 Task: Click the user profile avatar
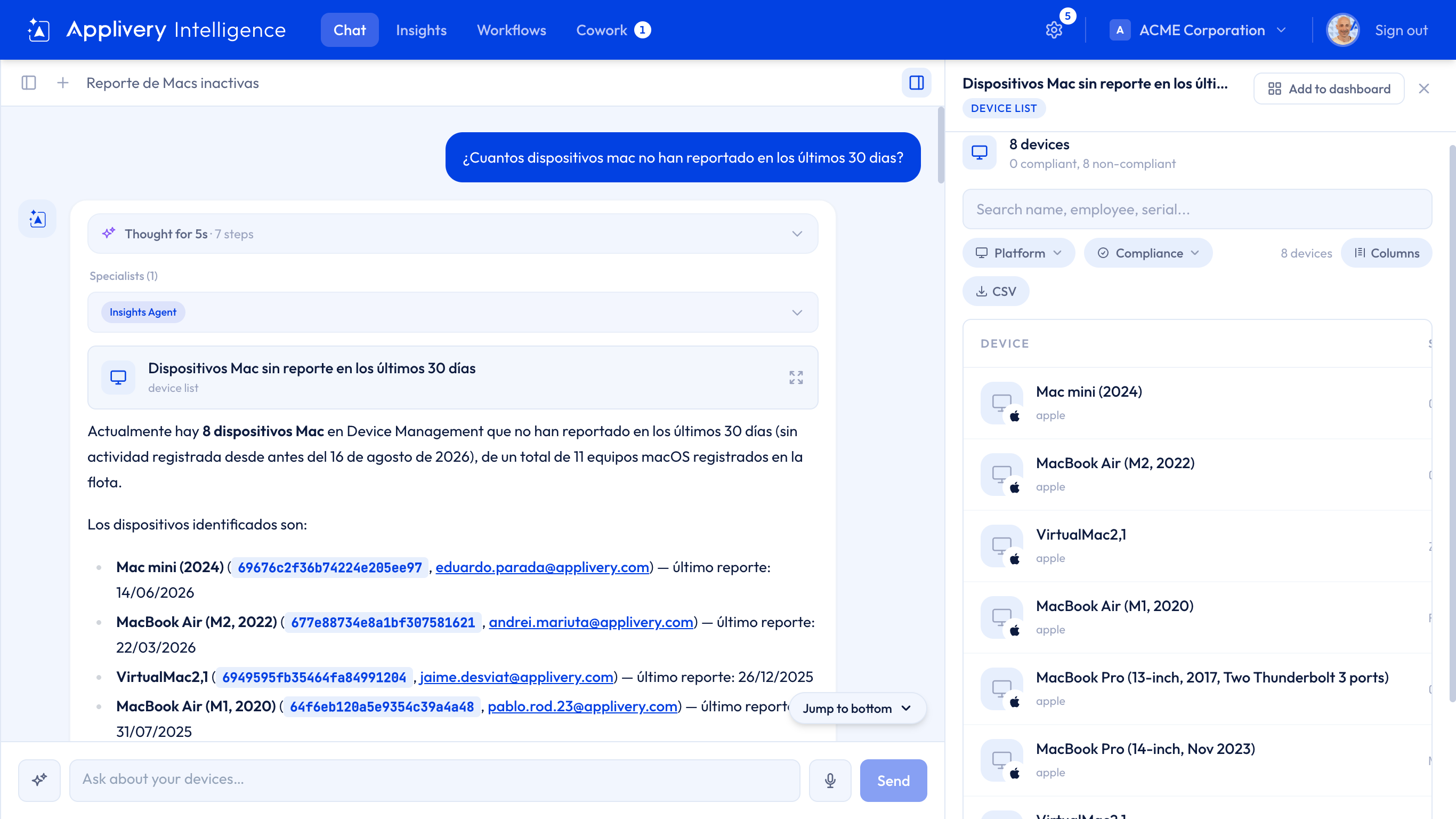(1342, 30)
